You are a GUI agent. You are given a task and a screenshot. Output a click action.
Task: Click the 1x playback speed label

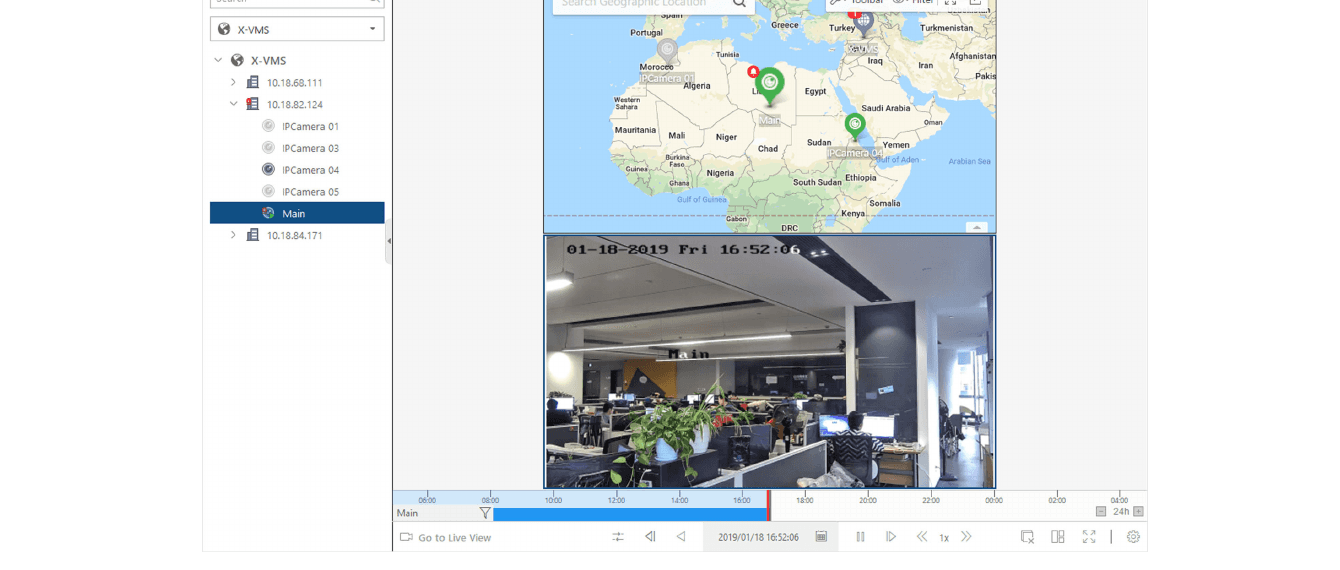click(x=944, y=538)
